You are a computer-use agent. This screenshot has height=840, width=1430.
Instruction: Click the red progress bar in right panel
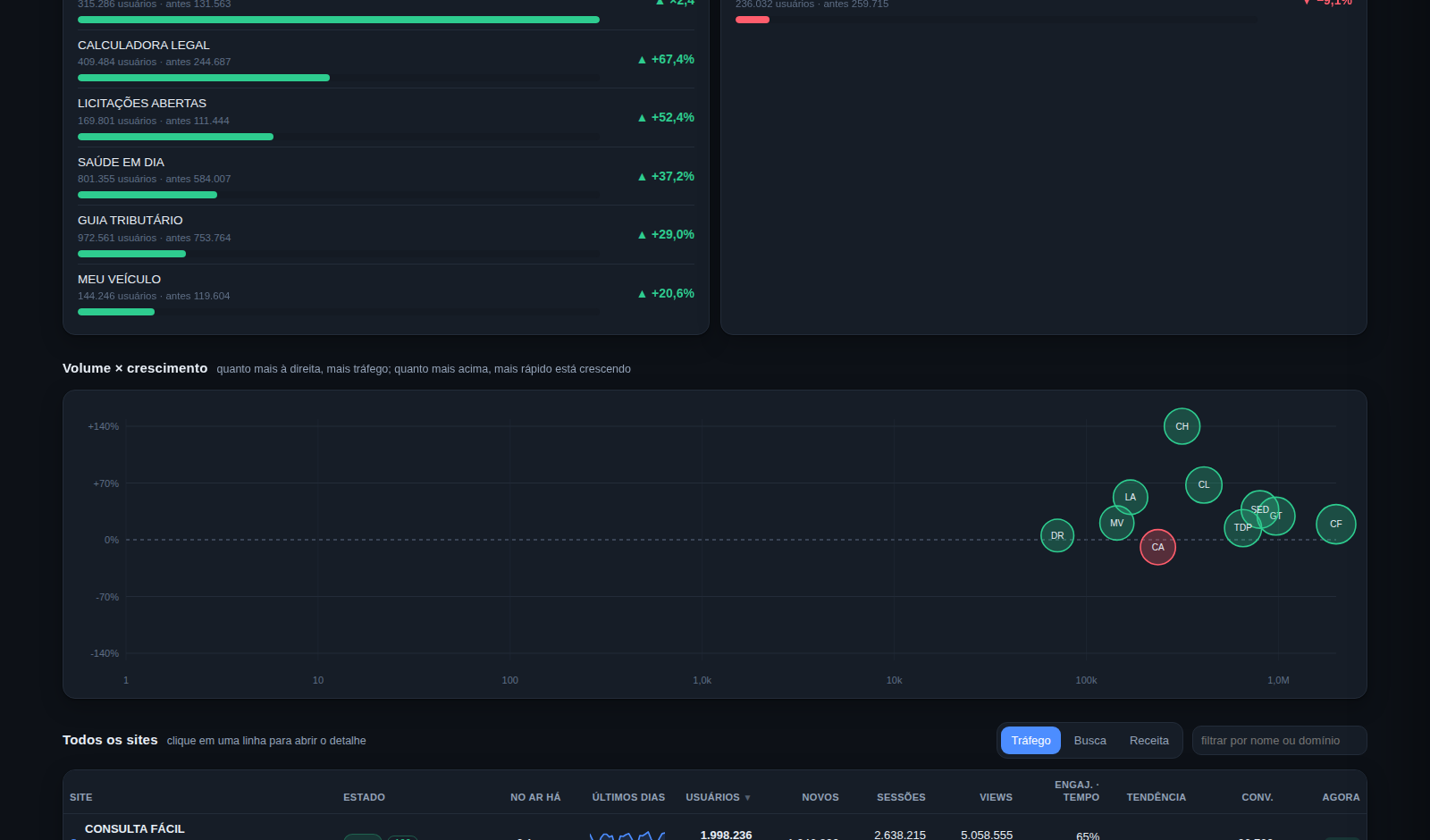point(753,20)
